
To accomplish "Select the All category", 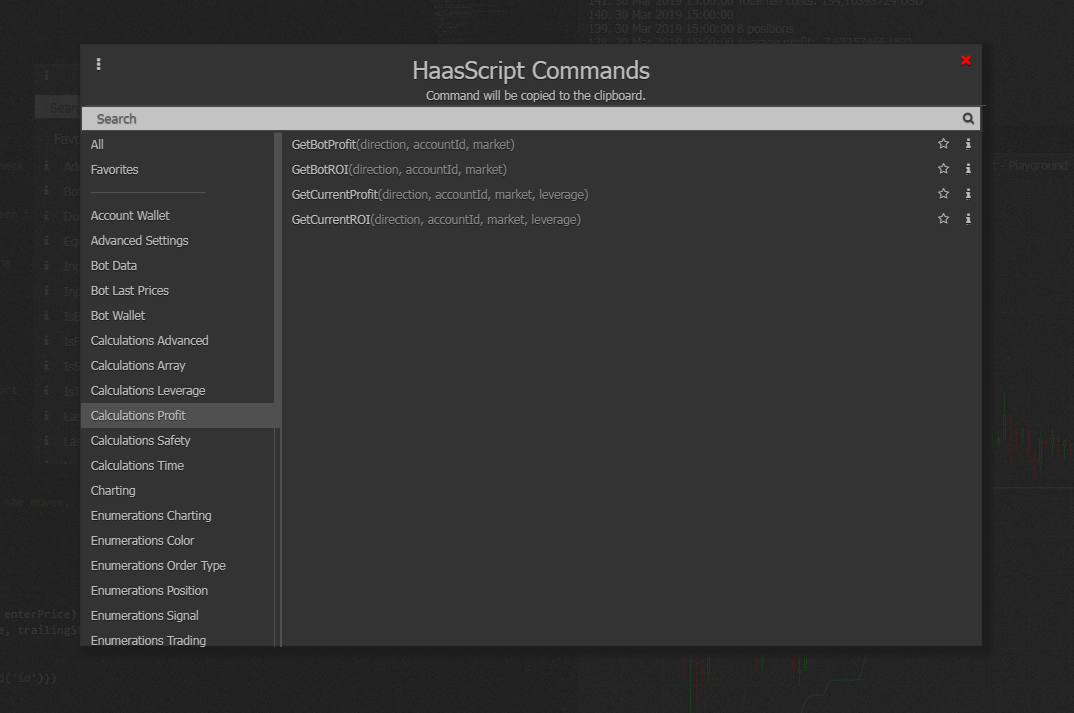I will (97, 145).
